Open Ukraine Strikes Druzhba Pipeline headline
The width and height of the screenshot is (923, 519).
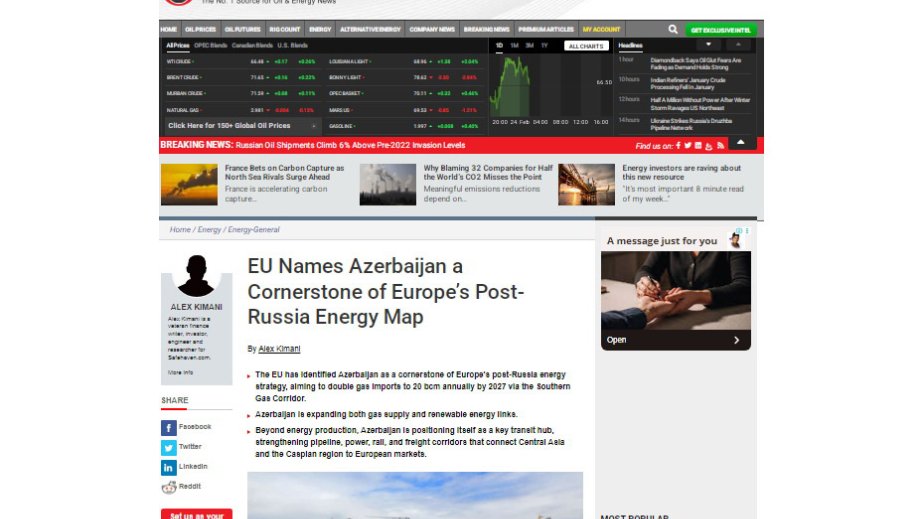[691, 124]
